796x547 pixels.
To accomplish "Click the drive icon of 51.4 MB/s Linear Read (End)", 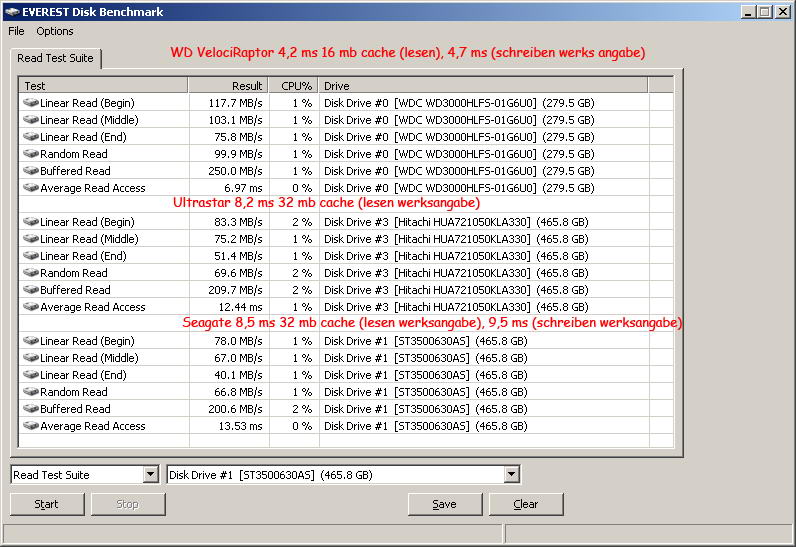I will coord(31,256).
